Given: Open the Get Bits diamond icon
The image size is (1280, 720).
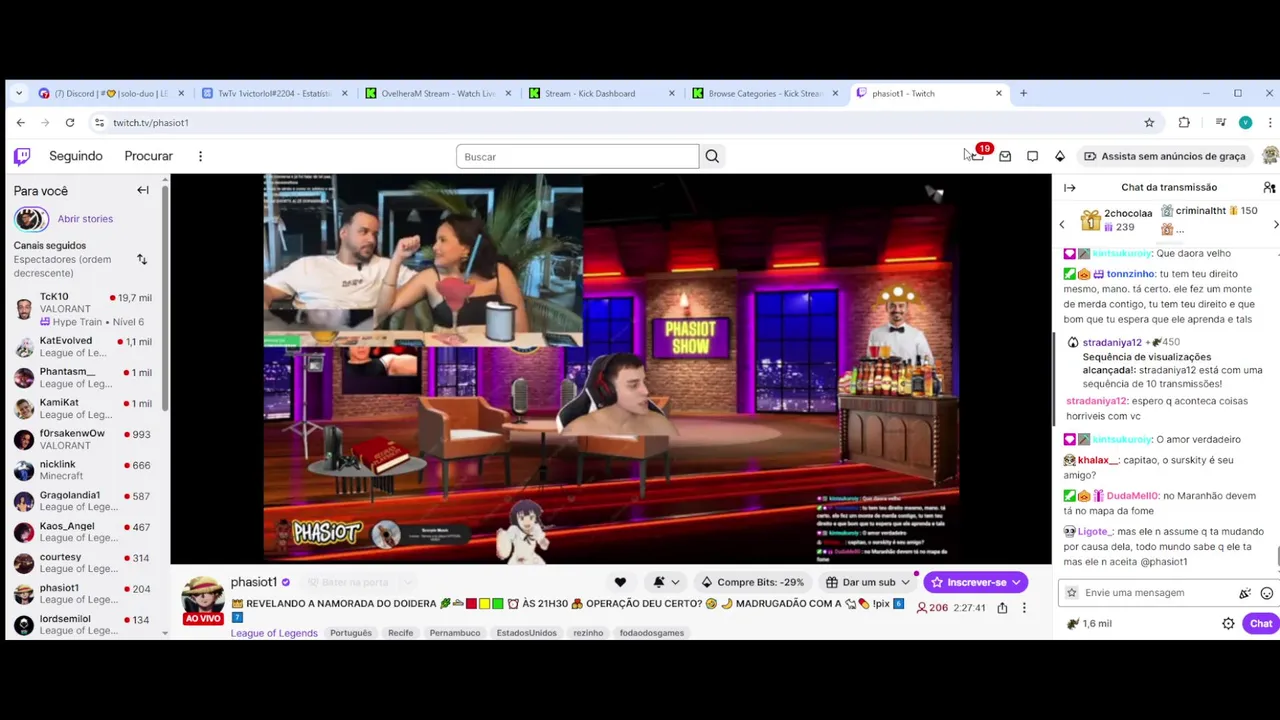Looking at the screenshot, I should click(1060, 156).
